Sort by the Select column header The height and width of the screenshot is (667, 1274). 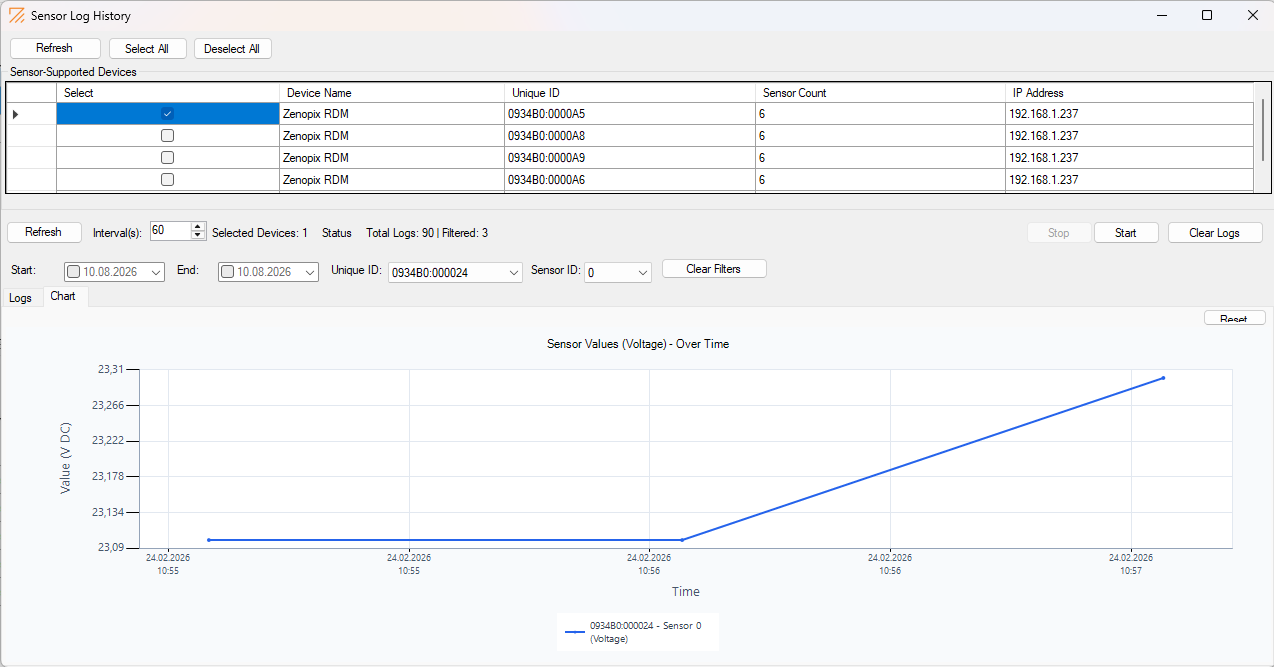167,93
